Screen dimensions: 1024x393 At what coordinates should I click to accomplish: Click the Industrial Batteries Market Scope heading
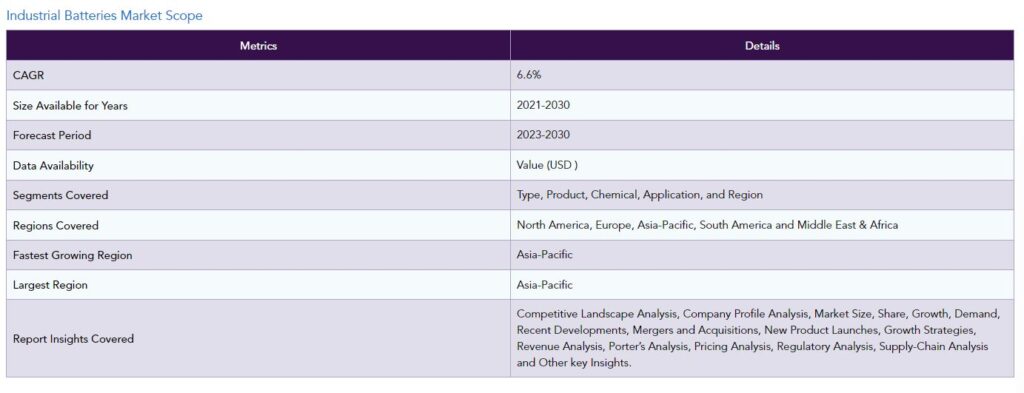click(x=104, y=16)
